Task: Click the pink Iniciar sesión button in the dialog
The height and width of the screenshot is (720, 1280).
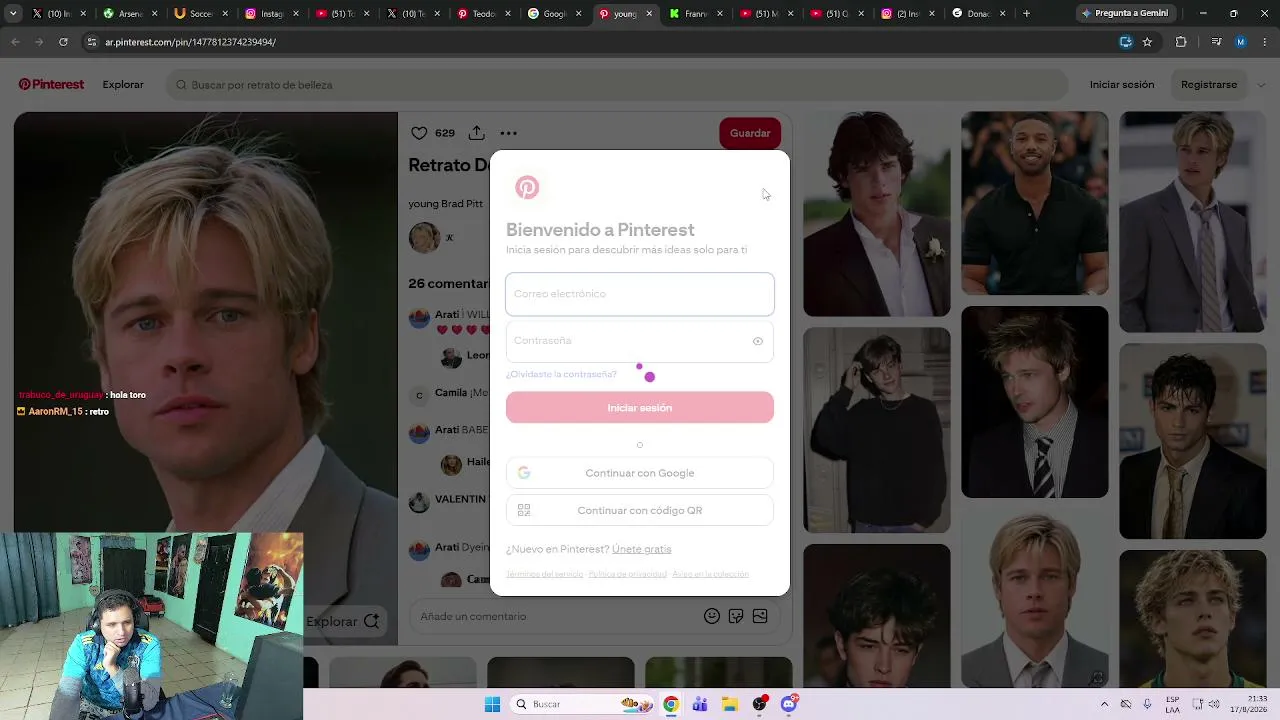Action: [x=640, y=408]
